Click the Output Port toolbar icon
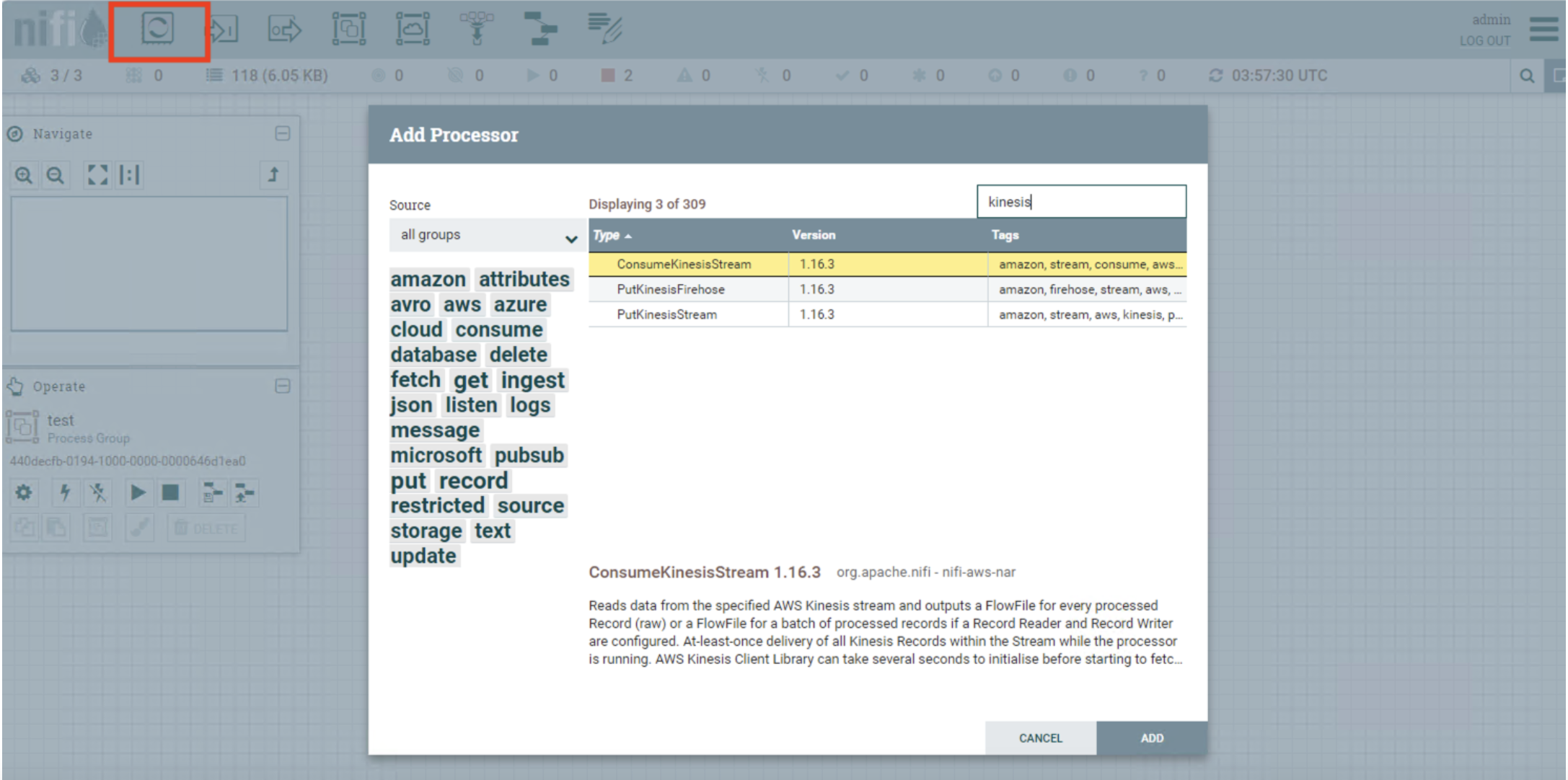 tap(284, 30)
